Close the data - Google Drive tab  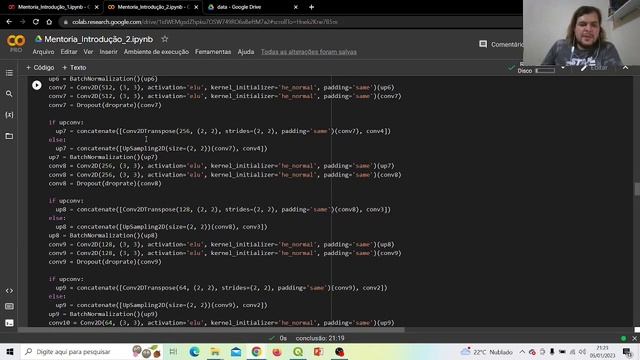pos(296,7)
